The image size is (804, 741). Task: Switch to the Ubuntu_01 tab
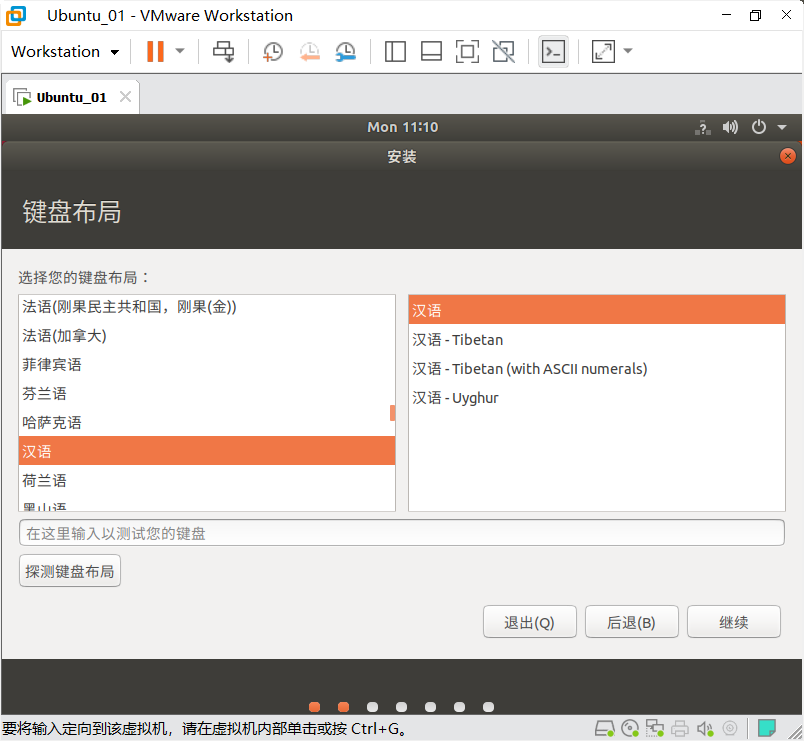71,97
